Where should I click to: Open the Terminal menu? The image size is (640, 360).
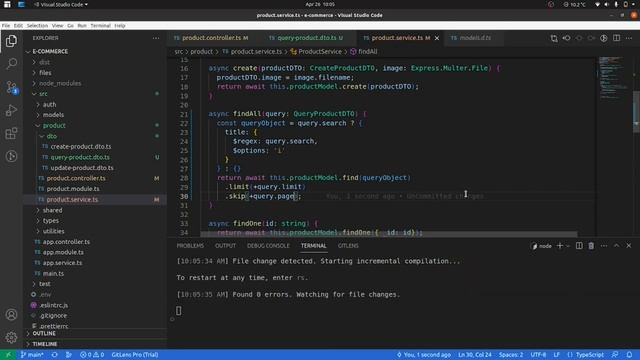pyautogui.click(x=100, y=25)
